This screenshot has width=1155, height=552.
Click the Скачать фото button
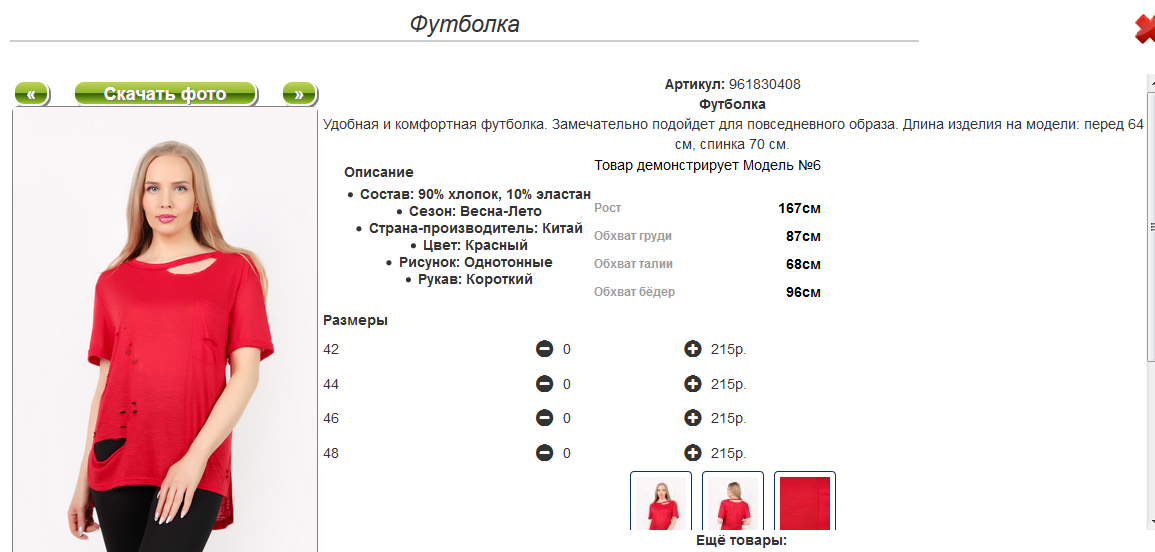coord(165,94)
